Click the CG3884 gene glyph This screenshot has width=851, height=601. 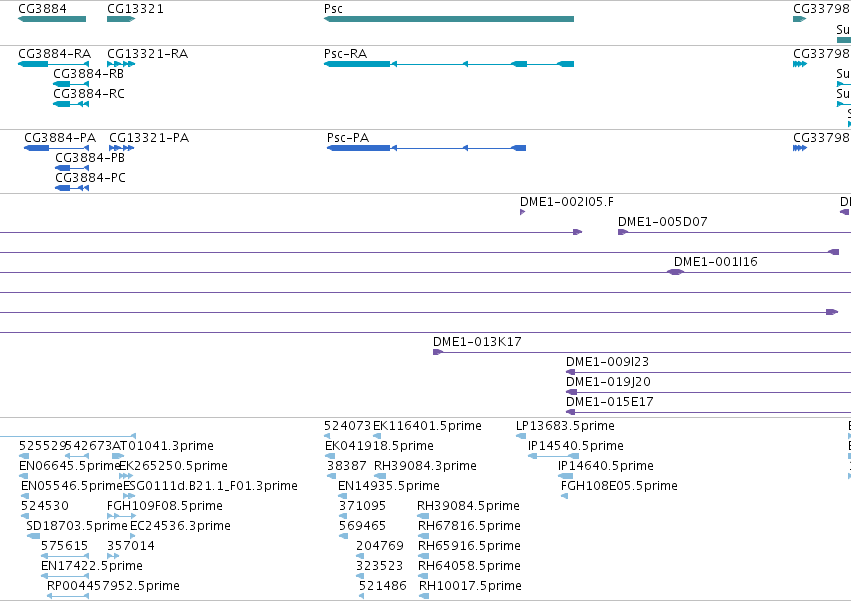pos(52,19)
